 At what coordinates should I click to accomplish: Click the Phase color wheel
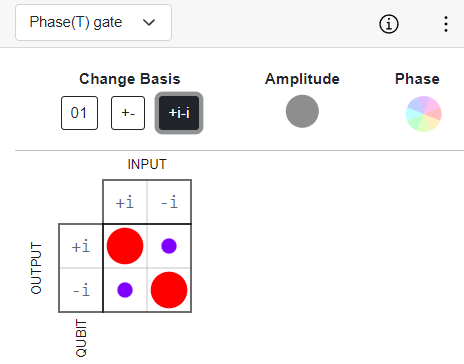click(423, 114)
